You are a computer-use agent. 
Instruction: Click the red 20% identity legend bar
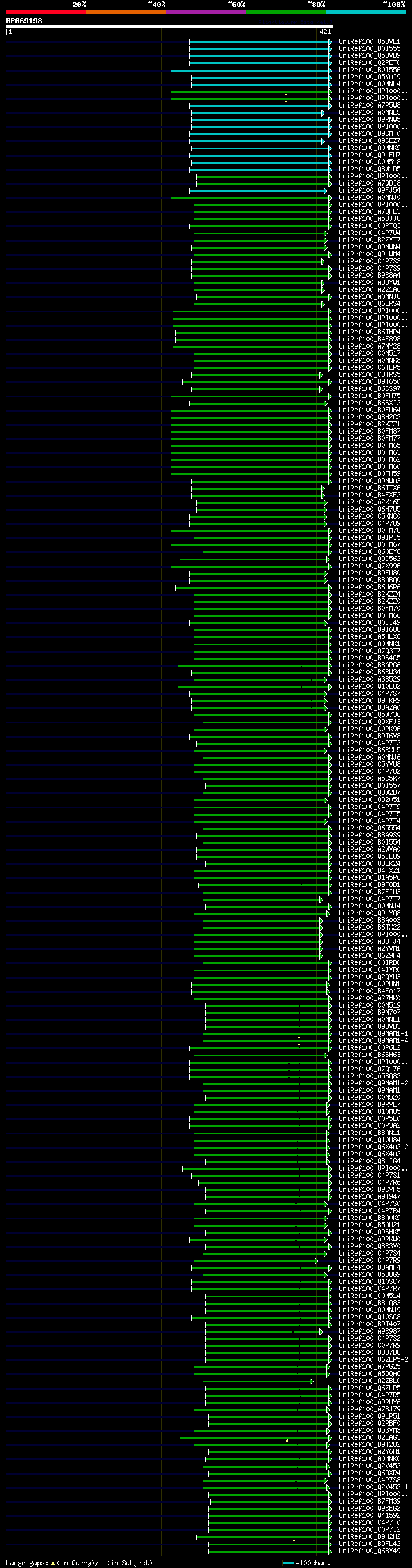[46, 12]
